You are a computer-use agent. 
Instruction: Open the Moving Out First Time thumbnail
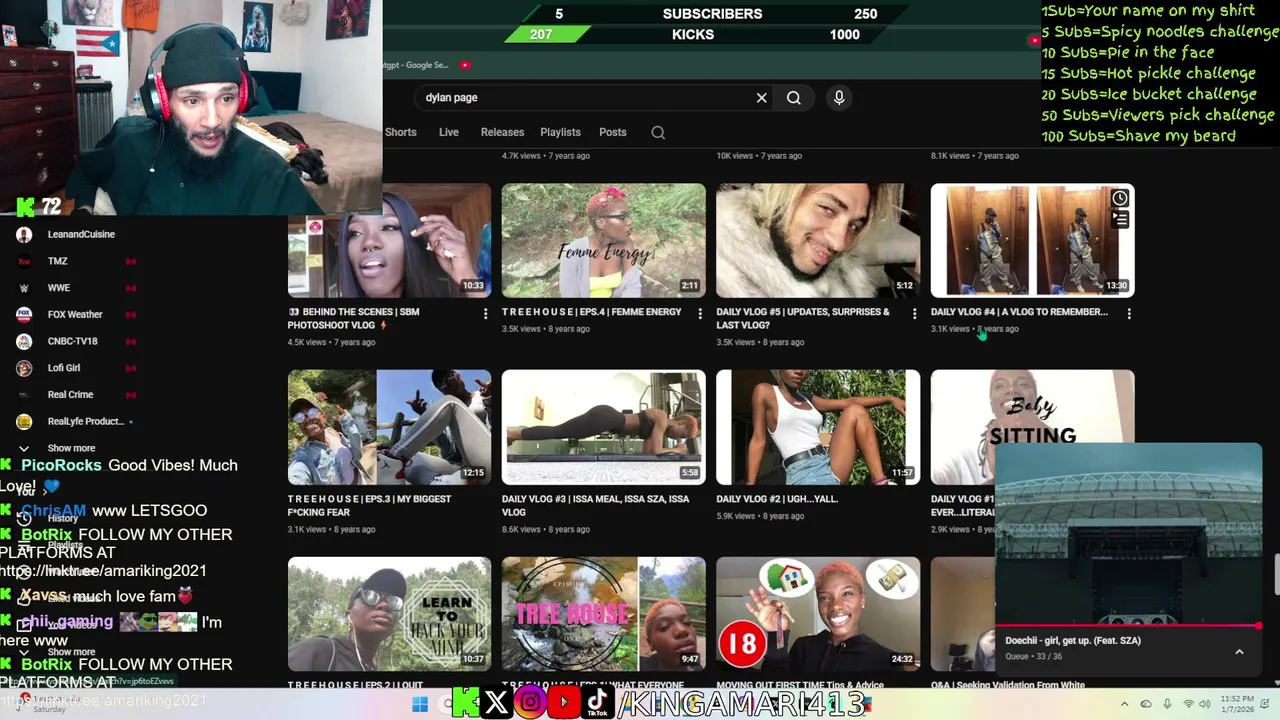[x=818, y=614]
